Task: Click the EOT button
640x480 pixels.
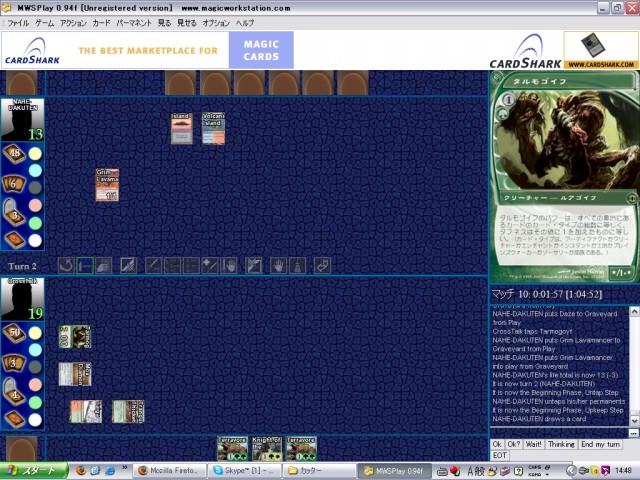Action: pyautogui.click(x=500, y=455)
